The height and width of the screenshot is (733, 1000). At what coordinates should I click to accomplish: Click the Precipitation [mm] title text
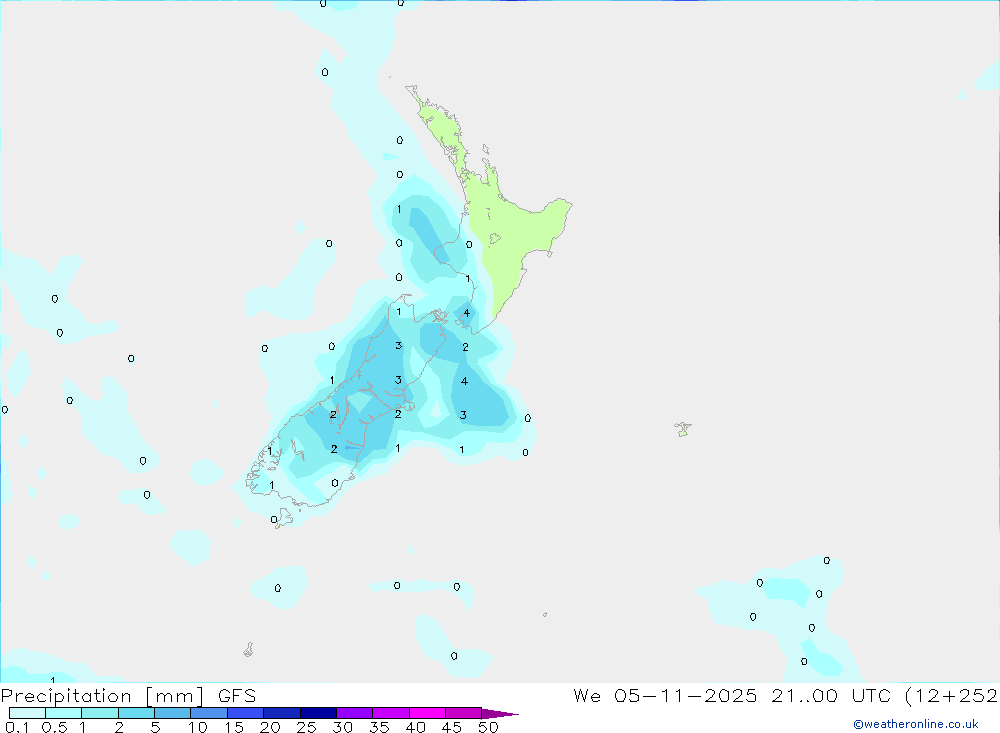(x=103, y=695)
